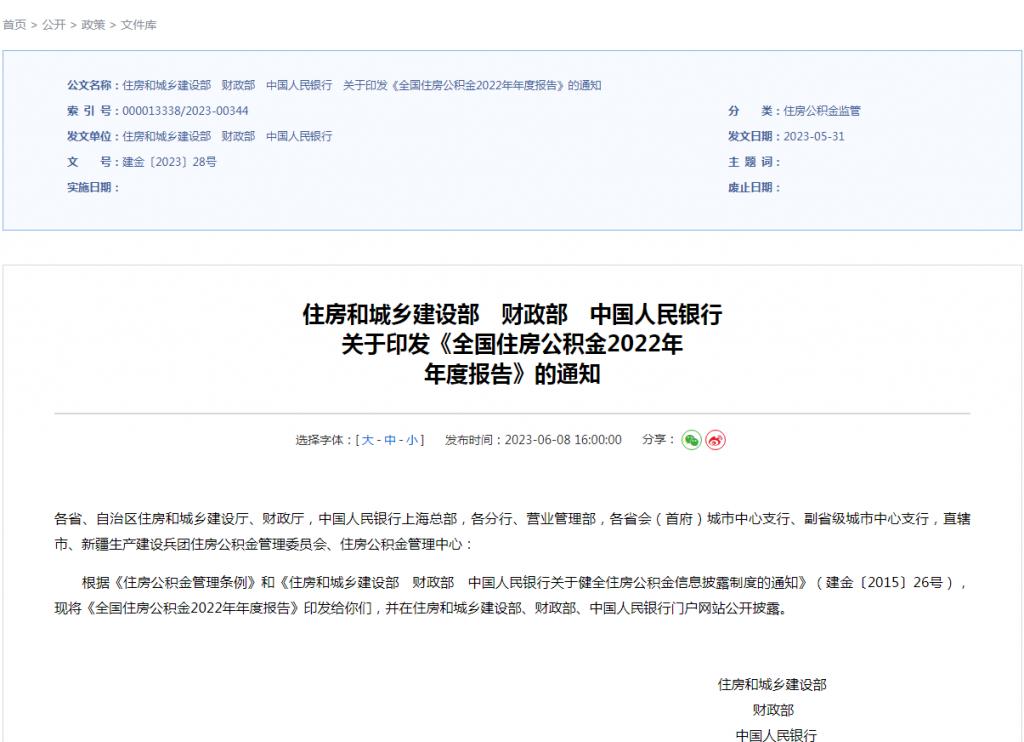1024x742 pixels.
Task: Navigate to 政策 breadcrumb link
Action: click(x=93, y=24)
